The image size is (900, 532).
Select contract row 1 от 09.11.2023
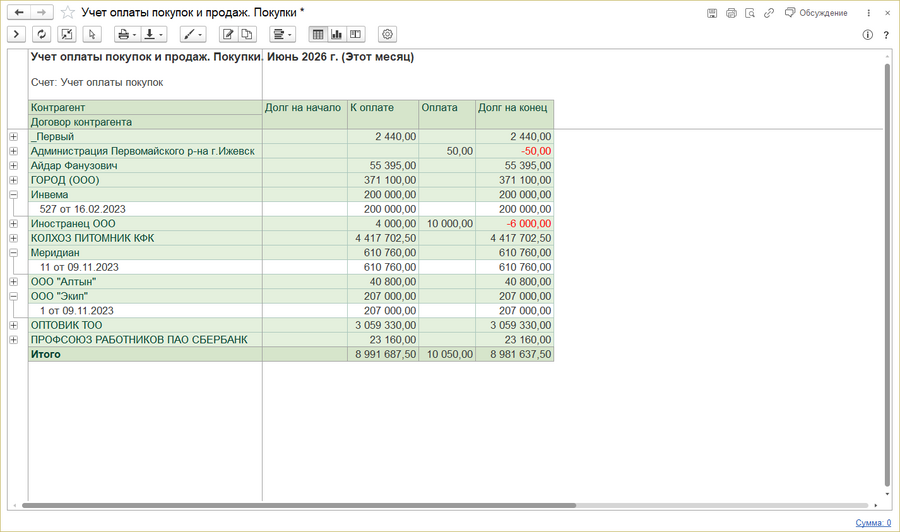coord(145,311)
